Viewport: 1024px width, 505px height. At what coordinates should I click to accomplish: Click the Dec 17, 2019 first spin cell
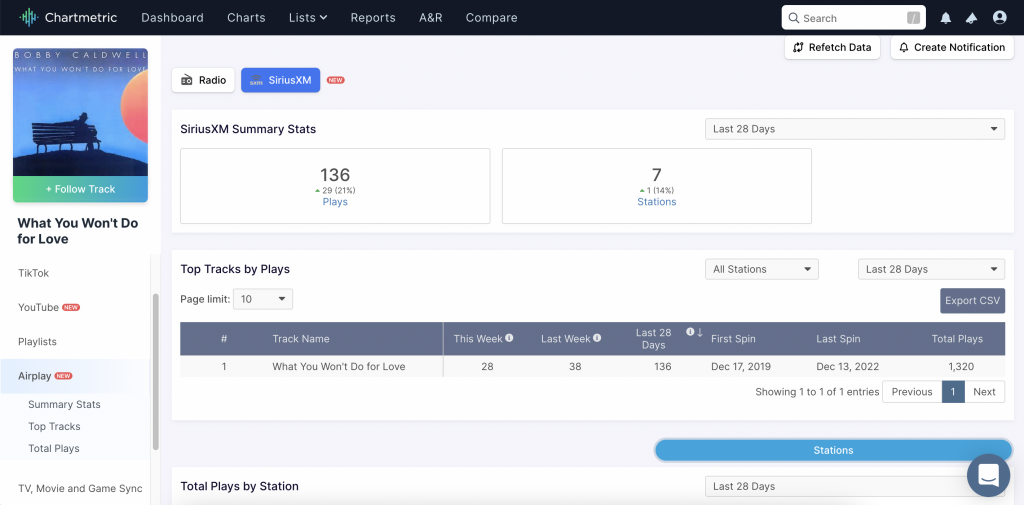[x=743, y=367]
